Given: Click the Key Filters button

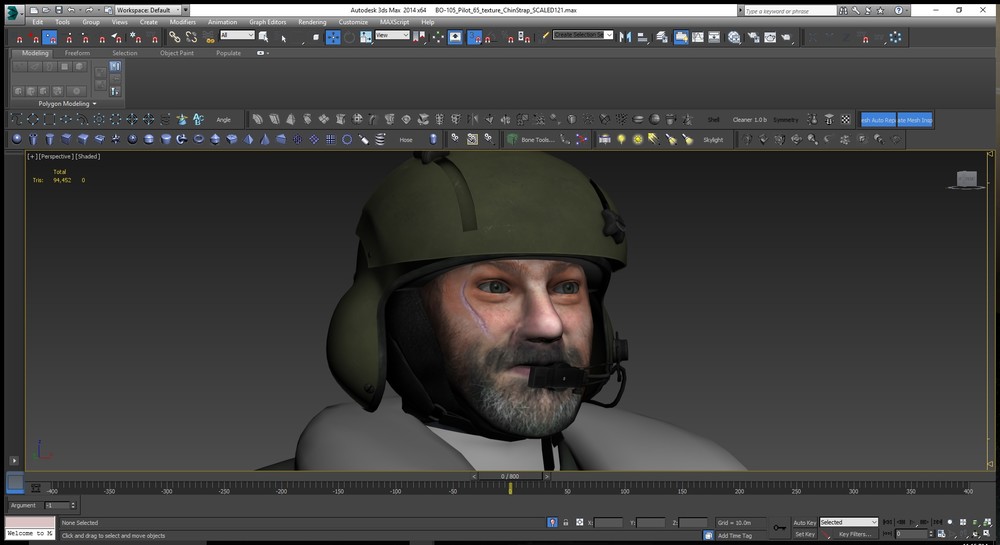Looking at the screenshot, I should pos(856,534).
